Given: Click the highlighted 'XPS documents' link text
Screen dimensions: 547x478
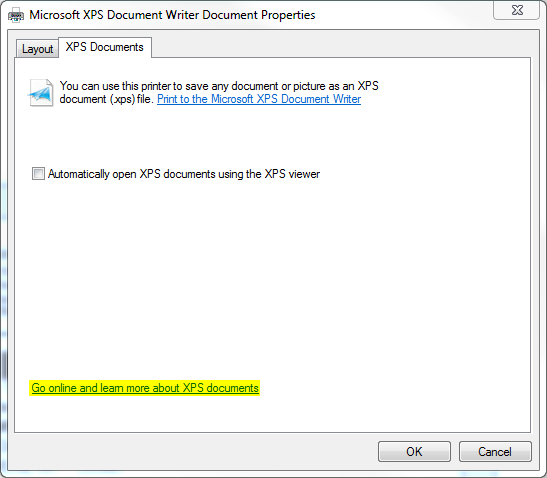Looking at the screenshot, I should coord(221,388).
